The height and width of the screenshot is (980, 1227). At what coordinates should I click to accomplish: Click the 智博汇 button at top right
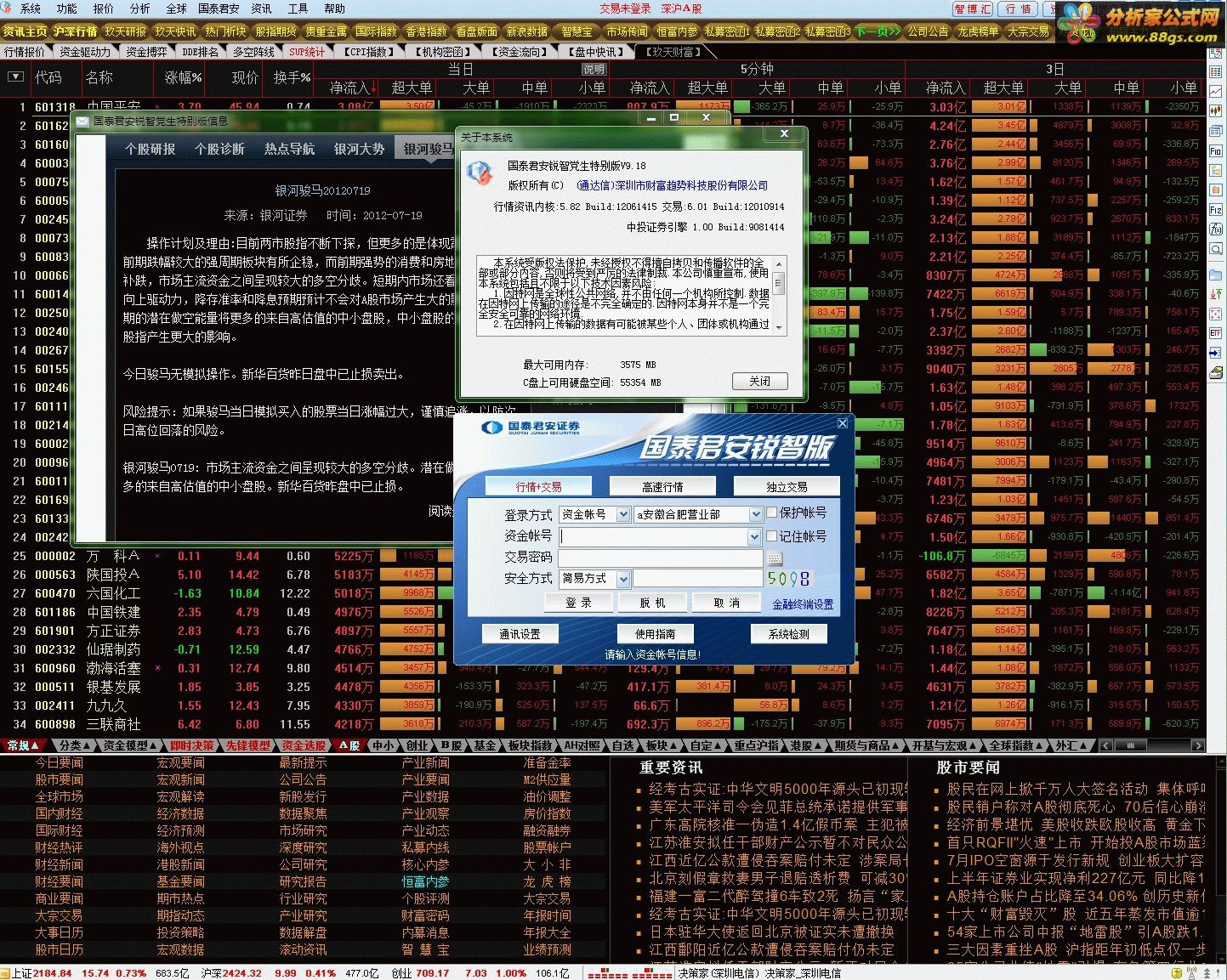pos(973,8)
